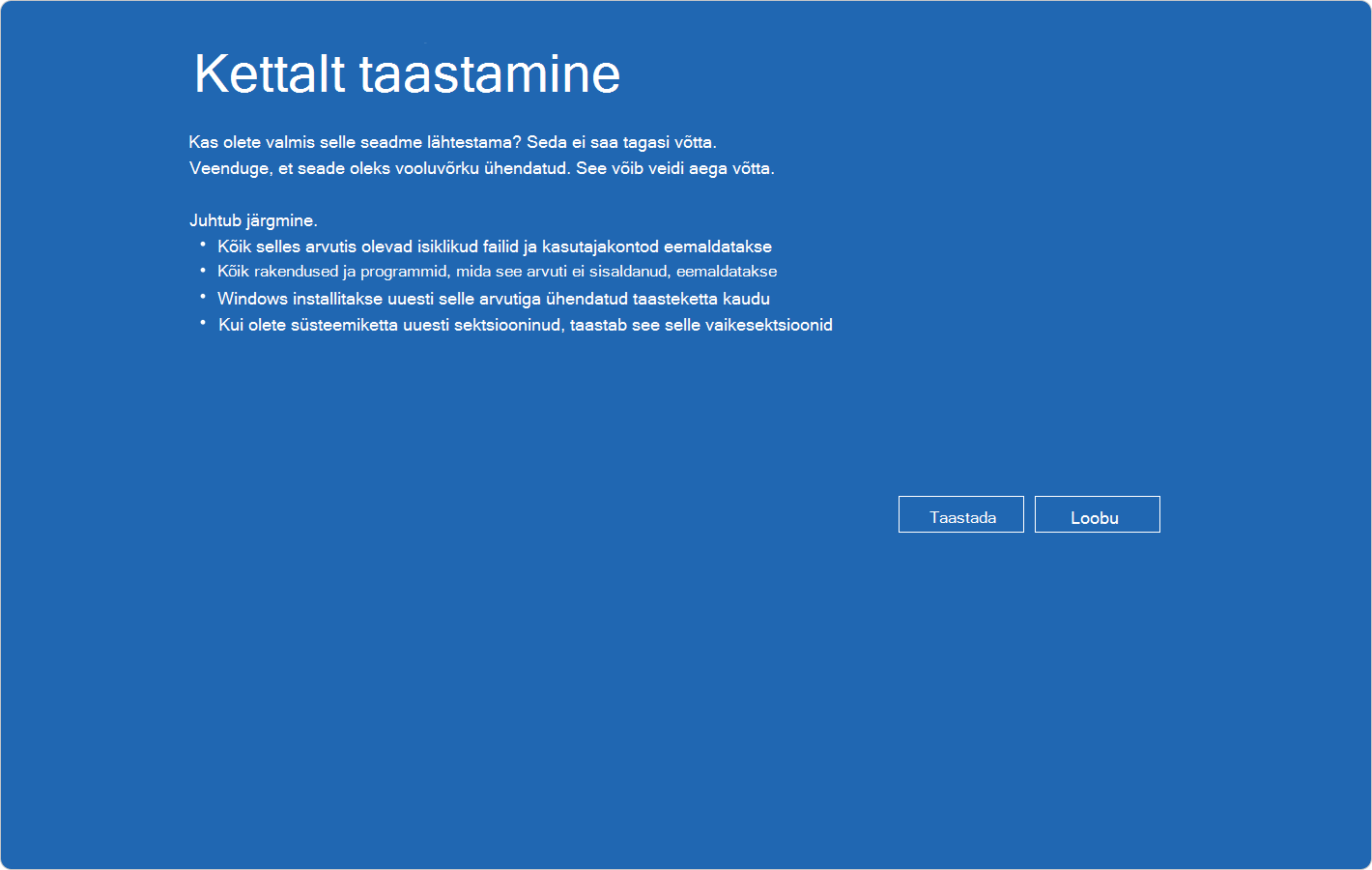Screen dimensions: 1372x870
Task: Click bullet 'Kõik selles arvutis olevad isiklikud failid'
Action: (x=495, y=246)
